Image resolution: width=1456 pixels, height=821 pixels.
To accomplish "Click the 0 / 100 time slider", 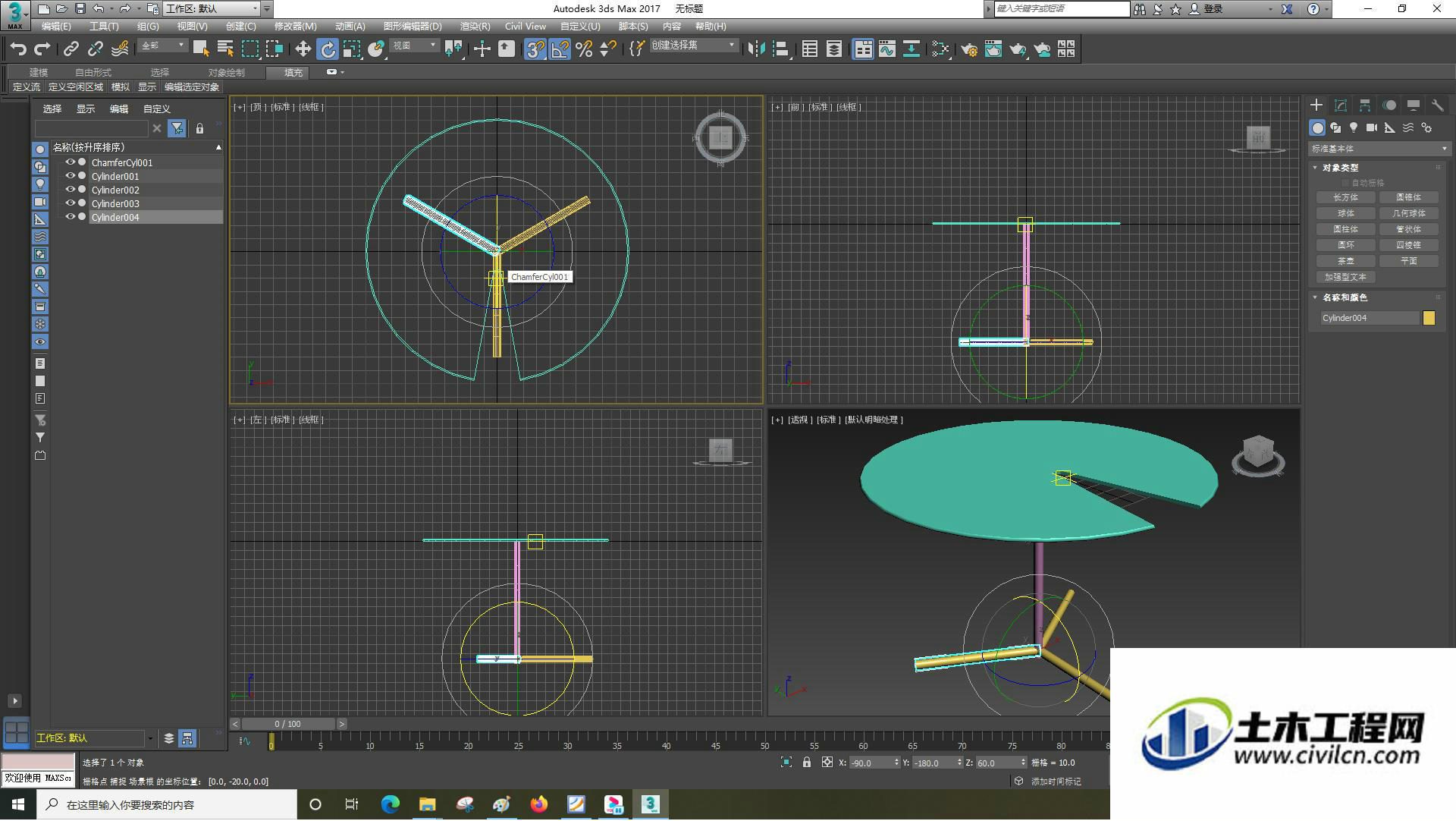I will (288, 725).
